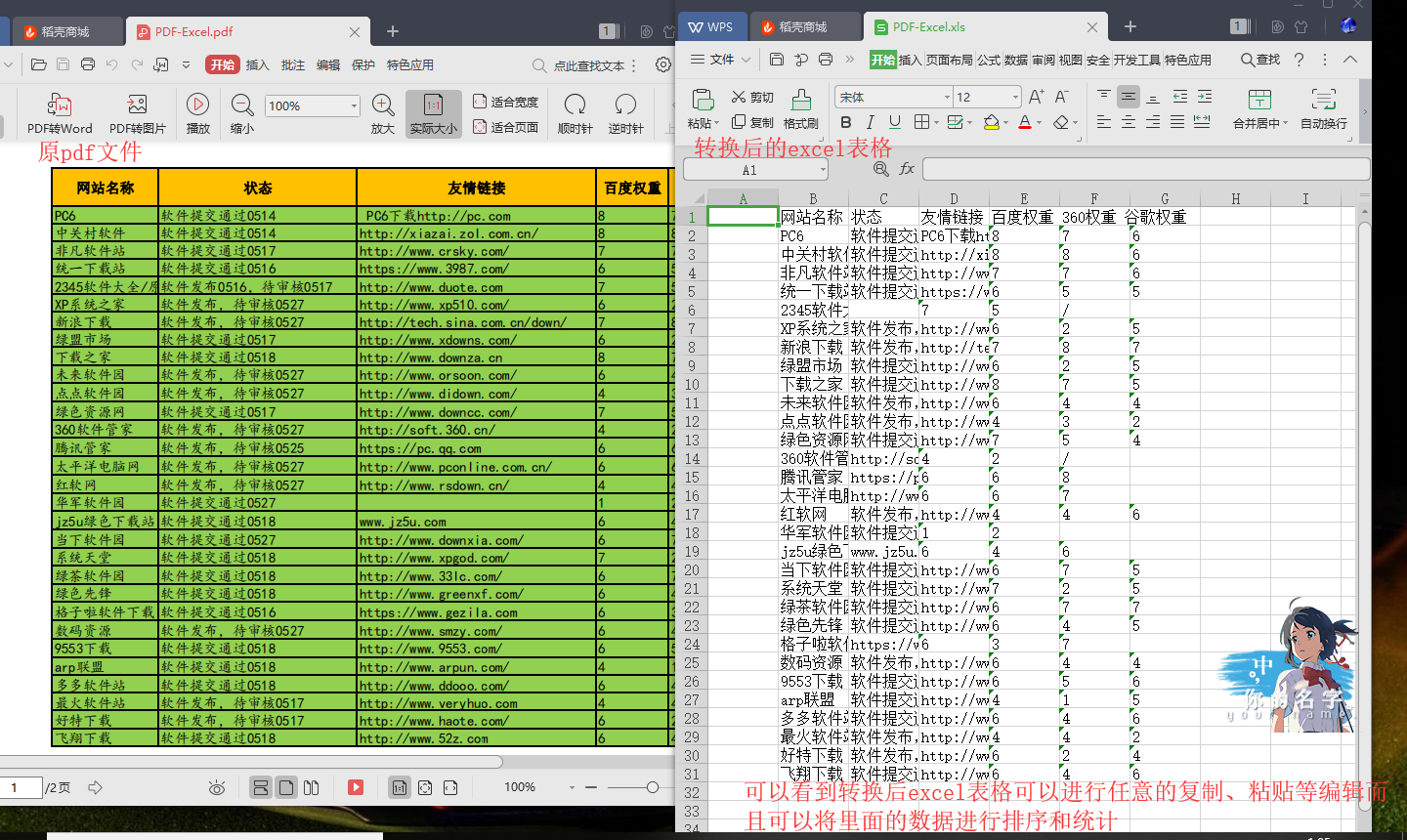
Task: Open a new tab in the PDF window
Action: point(393,31)
